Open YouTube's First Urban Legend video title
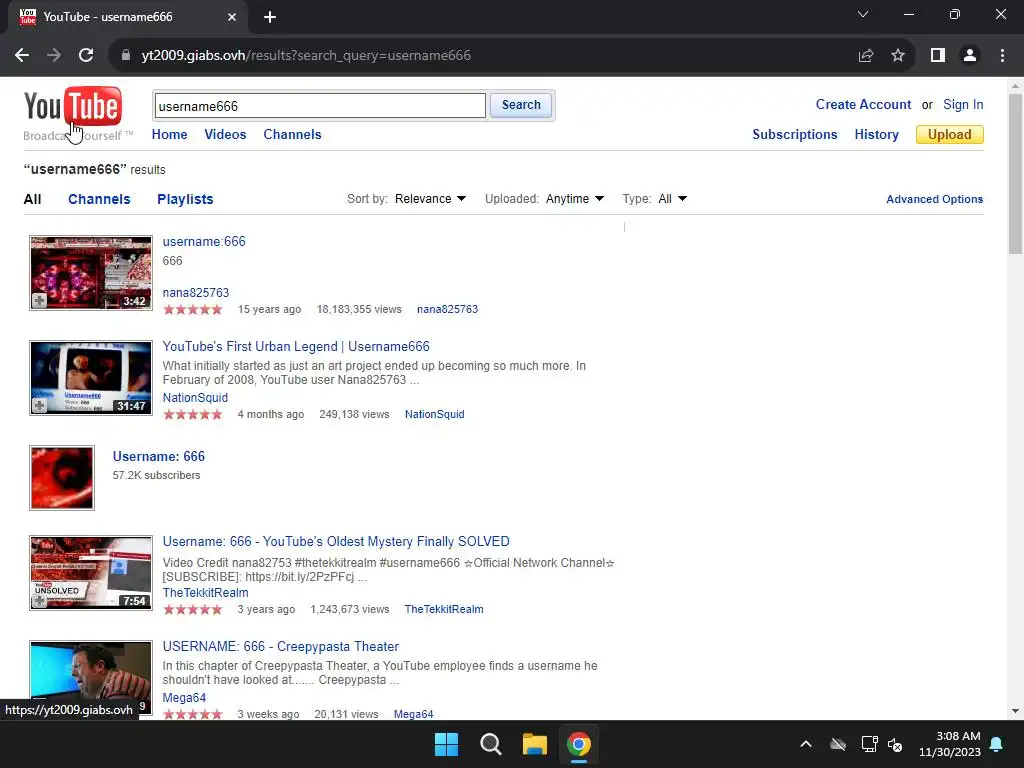The height and width of the screenshot is (768, 1024). 296,347
